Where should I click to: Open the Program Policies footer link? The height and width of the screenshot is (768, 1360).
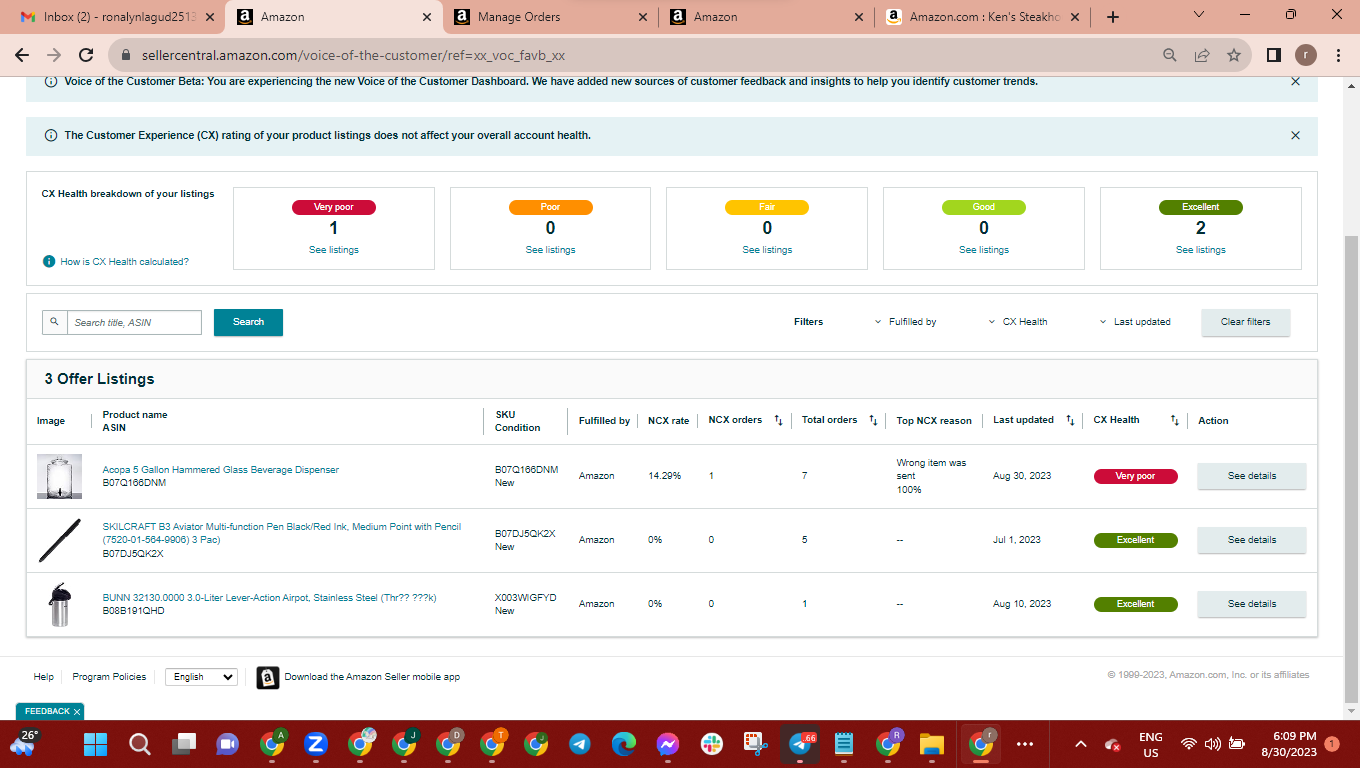(109, 677)
